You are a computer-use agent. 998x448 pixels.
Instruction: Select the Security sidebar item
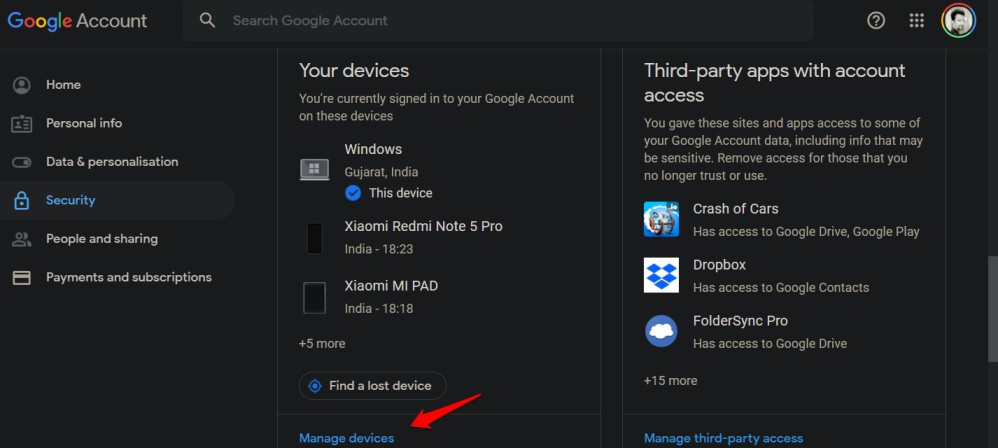[118, 200]
